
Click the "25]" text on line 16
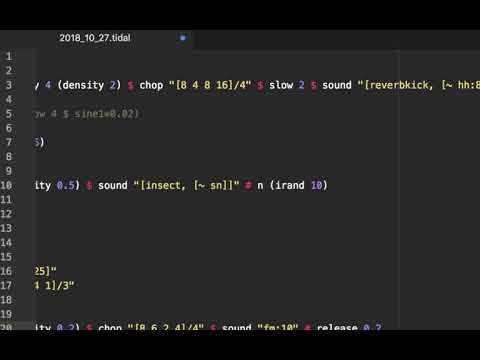coord(43,271)
